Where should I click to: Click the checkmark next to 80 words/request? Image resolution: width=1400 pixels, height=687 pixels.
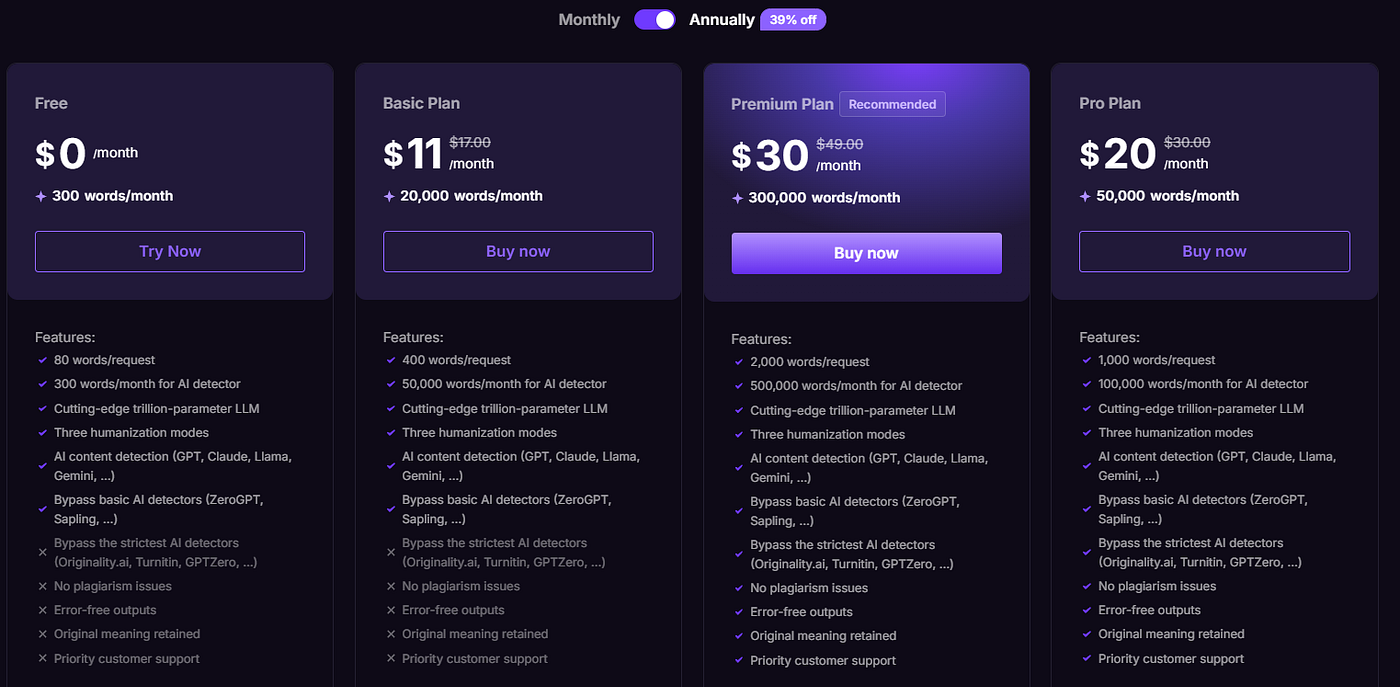42,360
